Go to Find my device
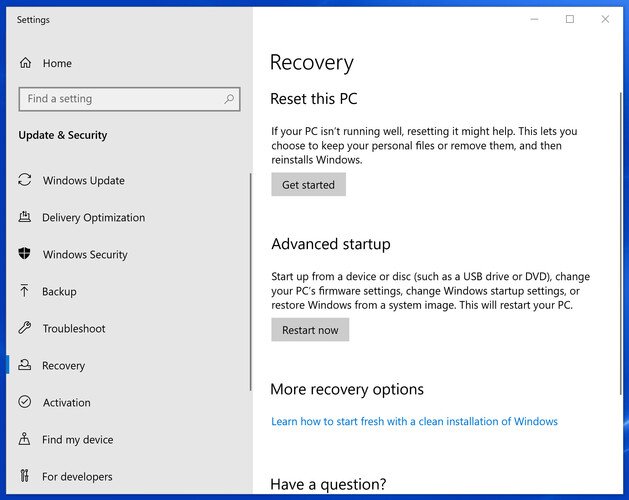The image size is (629, 500). point(77,440)
